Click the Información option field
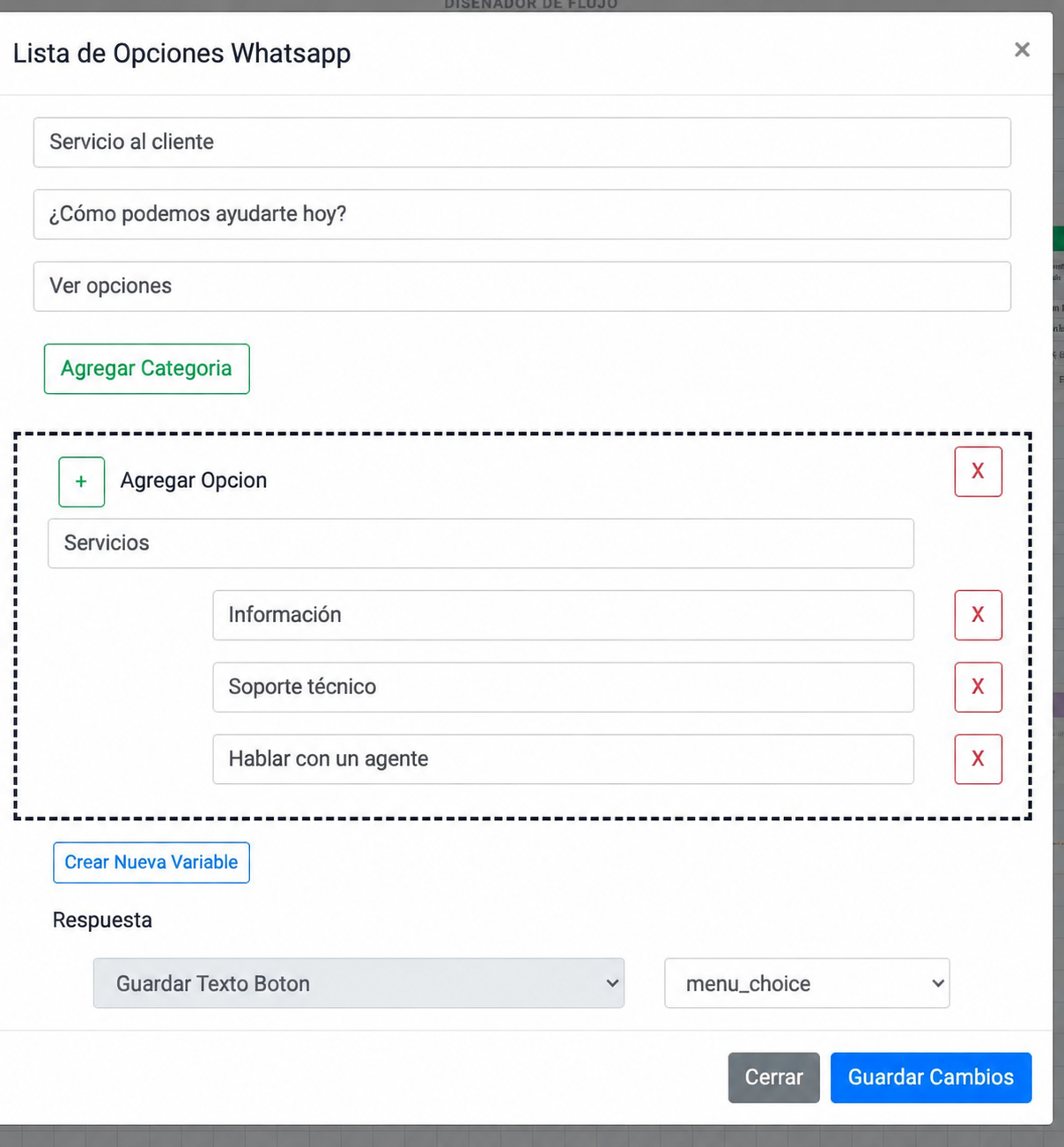The height and width of the screenshot is (1147, 1064). 563,615
